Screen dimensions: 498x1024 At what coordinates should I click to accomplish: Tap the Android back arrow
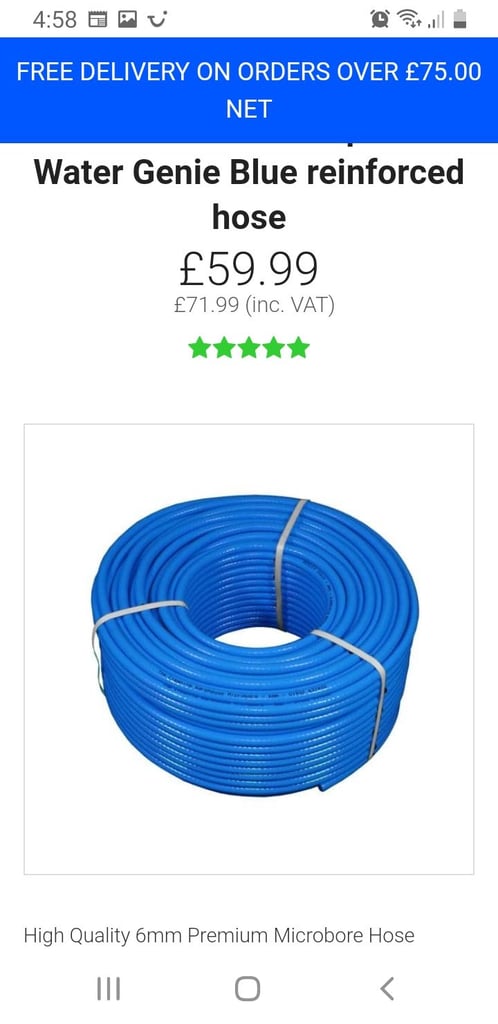387,988
